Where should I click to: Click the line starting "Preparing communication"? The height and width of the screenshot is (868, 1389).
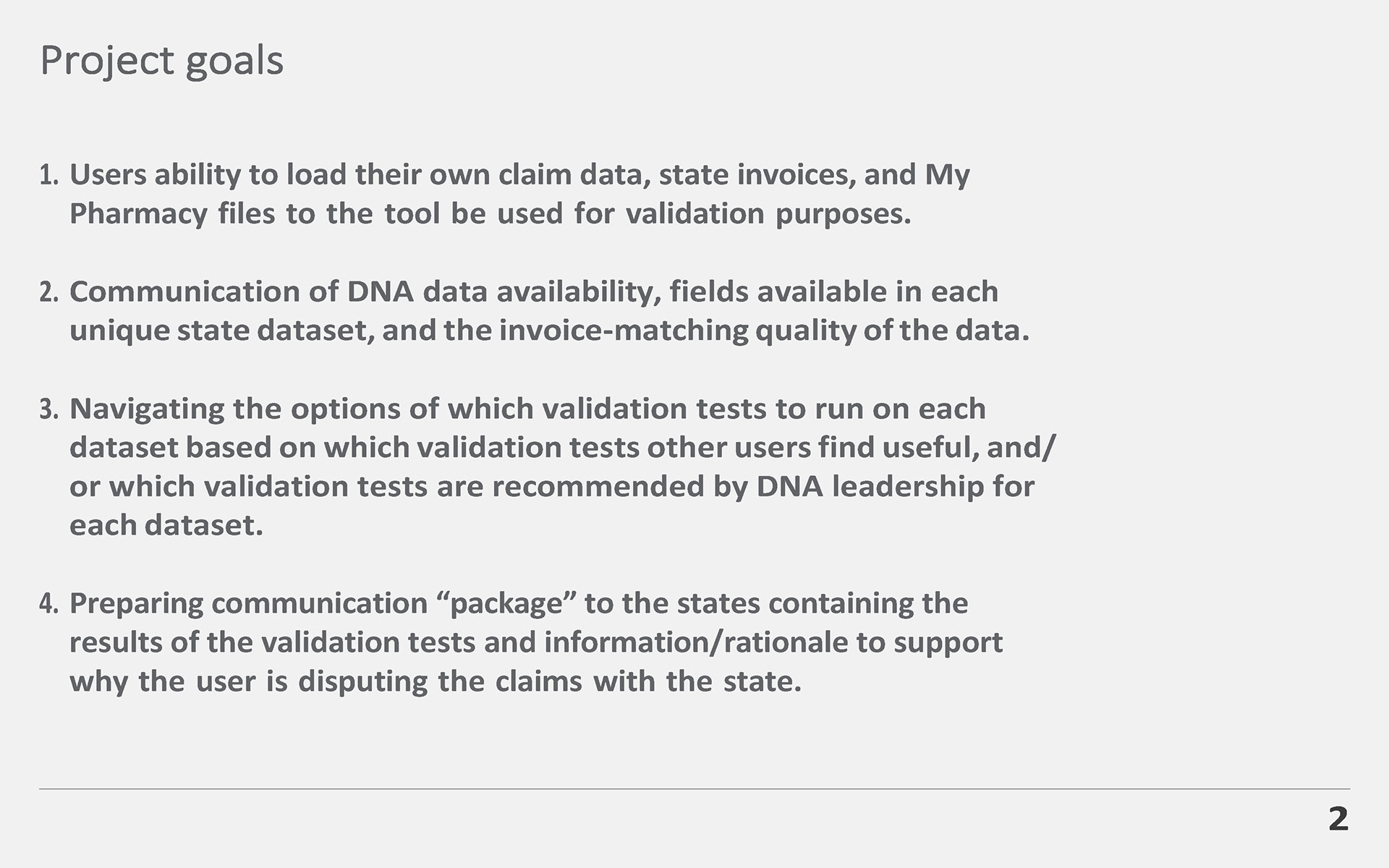pyautogui.click(x=518, y=604)
